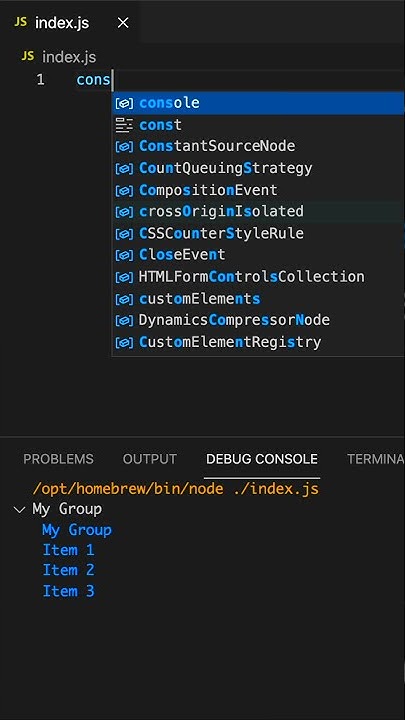Switch to the PROBLEMS panel tab

click(58, 459)
